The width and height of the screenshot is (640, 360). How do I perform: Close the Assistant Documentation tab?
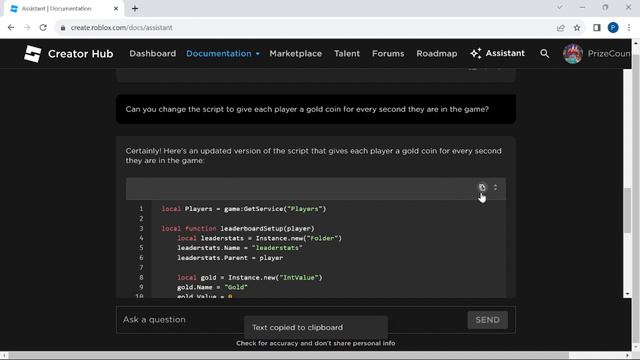(x=116, y=9)
